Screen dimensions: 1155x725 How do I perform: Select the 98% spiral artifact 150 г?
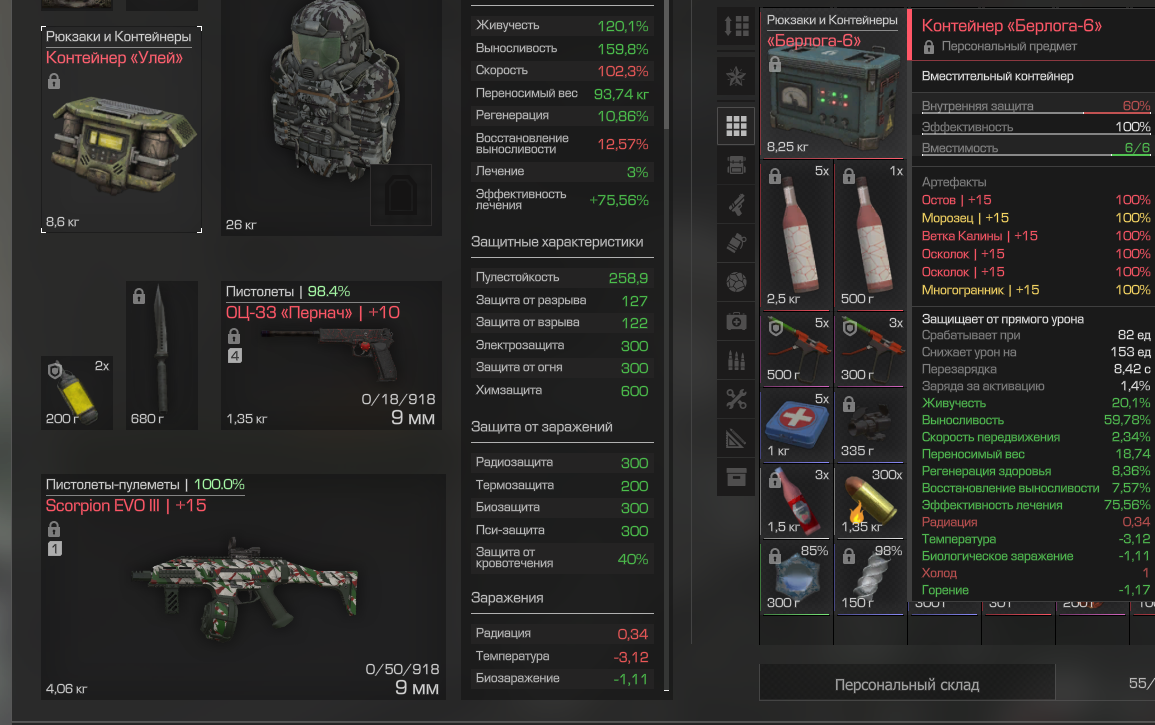point(870,578)
